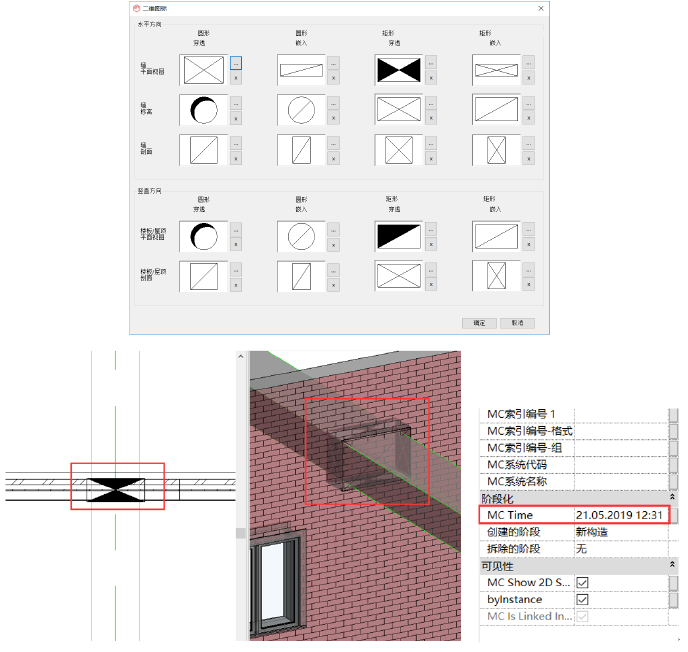Browse symbol for wall section round penetrating
This screenshot has width=688, height=652.
click(236, 143)
